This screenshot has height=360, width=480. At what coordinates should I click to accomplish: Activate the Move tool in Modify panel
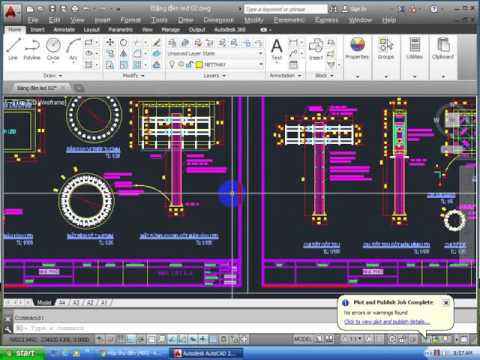tap(110, 42)
